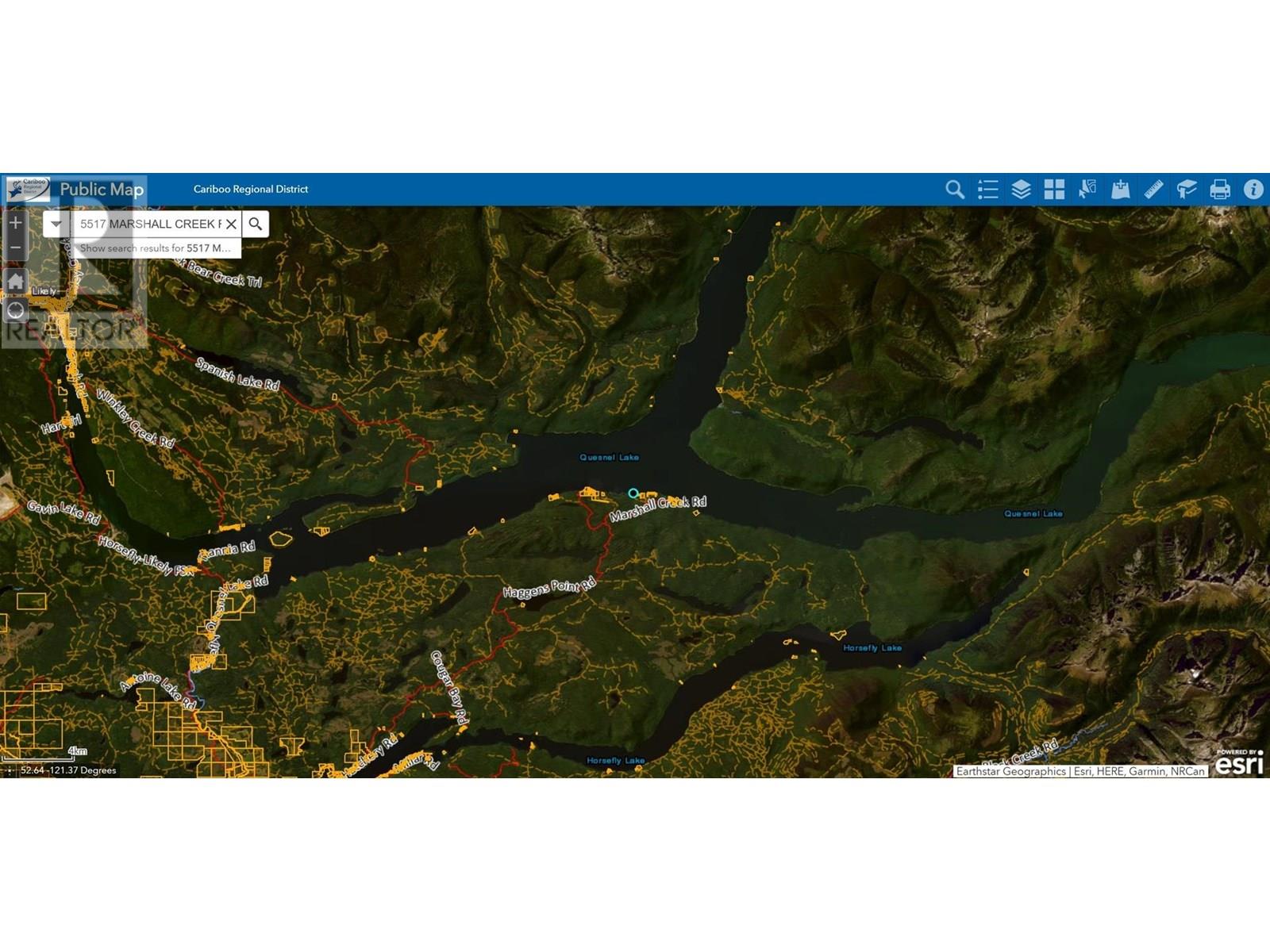Open the basemap gallery grid

coord(1054,190)
